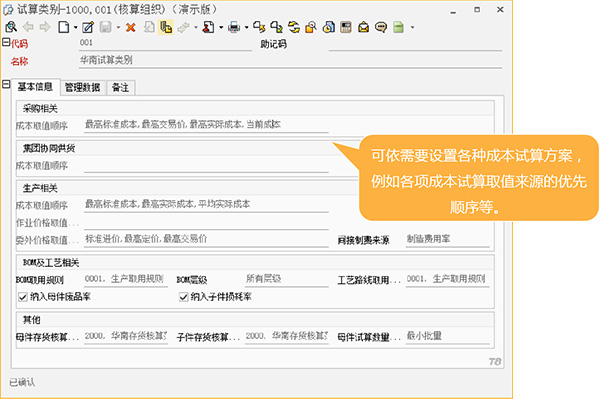This screenshot has width=600, height=399.
Task: Click the speech bubble message icon
Action: pos(381,27)
